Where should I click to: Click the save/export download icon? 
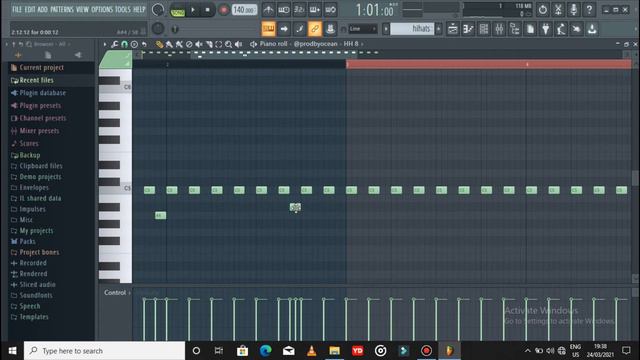[x=592, y=29]
